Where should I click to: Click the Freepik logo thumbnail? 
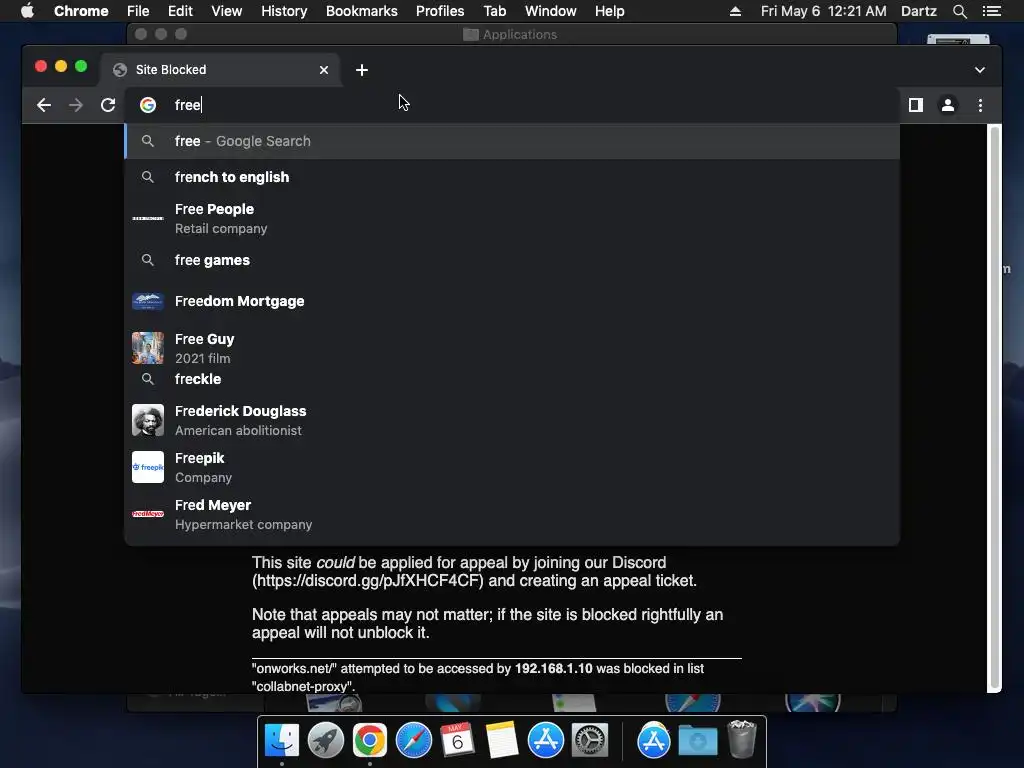pyautogui.click(x=148, y=467)
